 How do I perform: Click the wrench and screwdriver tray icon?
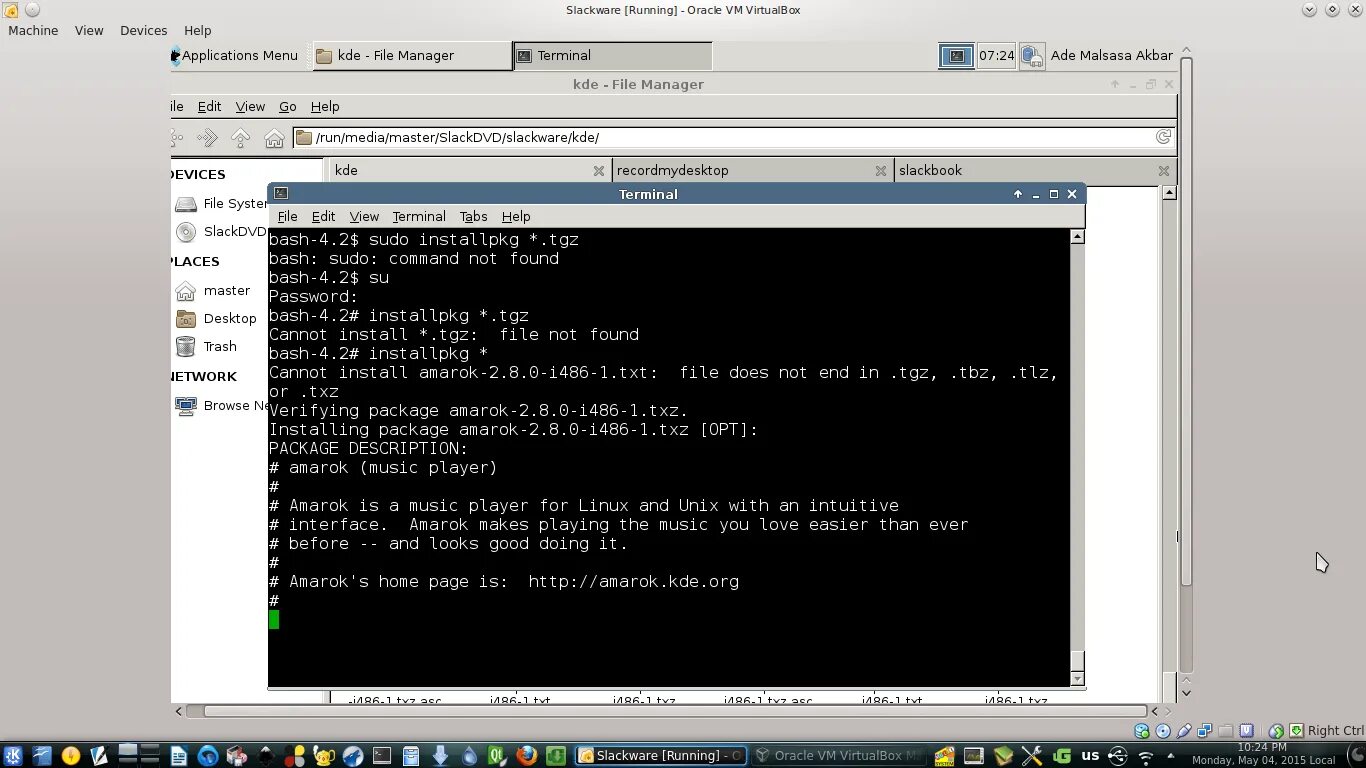[1032, 756]
